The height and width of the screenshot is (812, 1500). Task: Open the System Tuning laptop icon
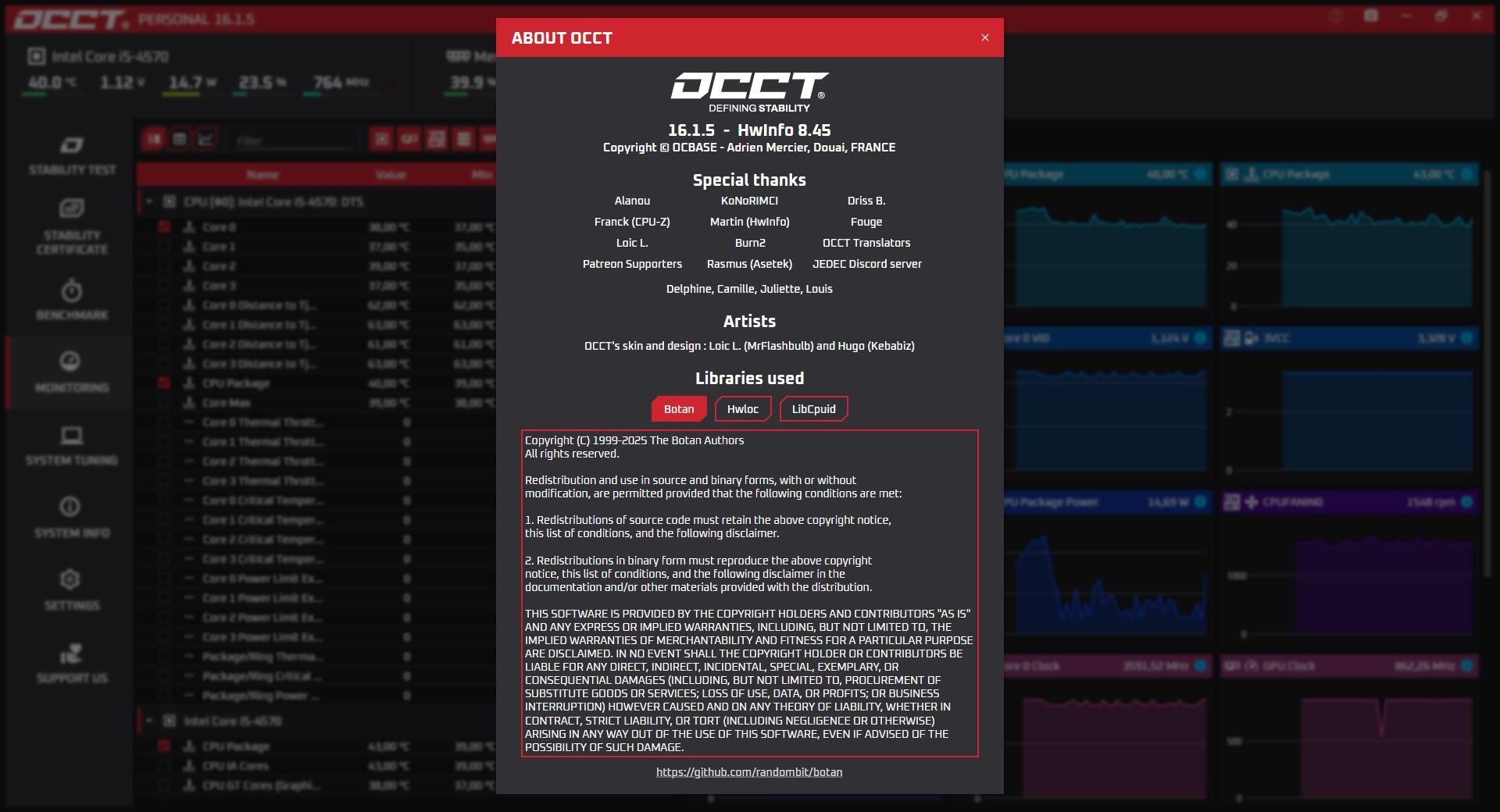coord(72,435)
